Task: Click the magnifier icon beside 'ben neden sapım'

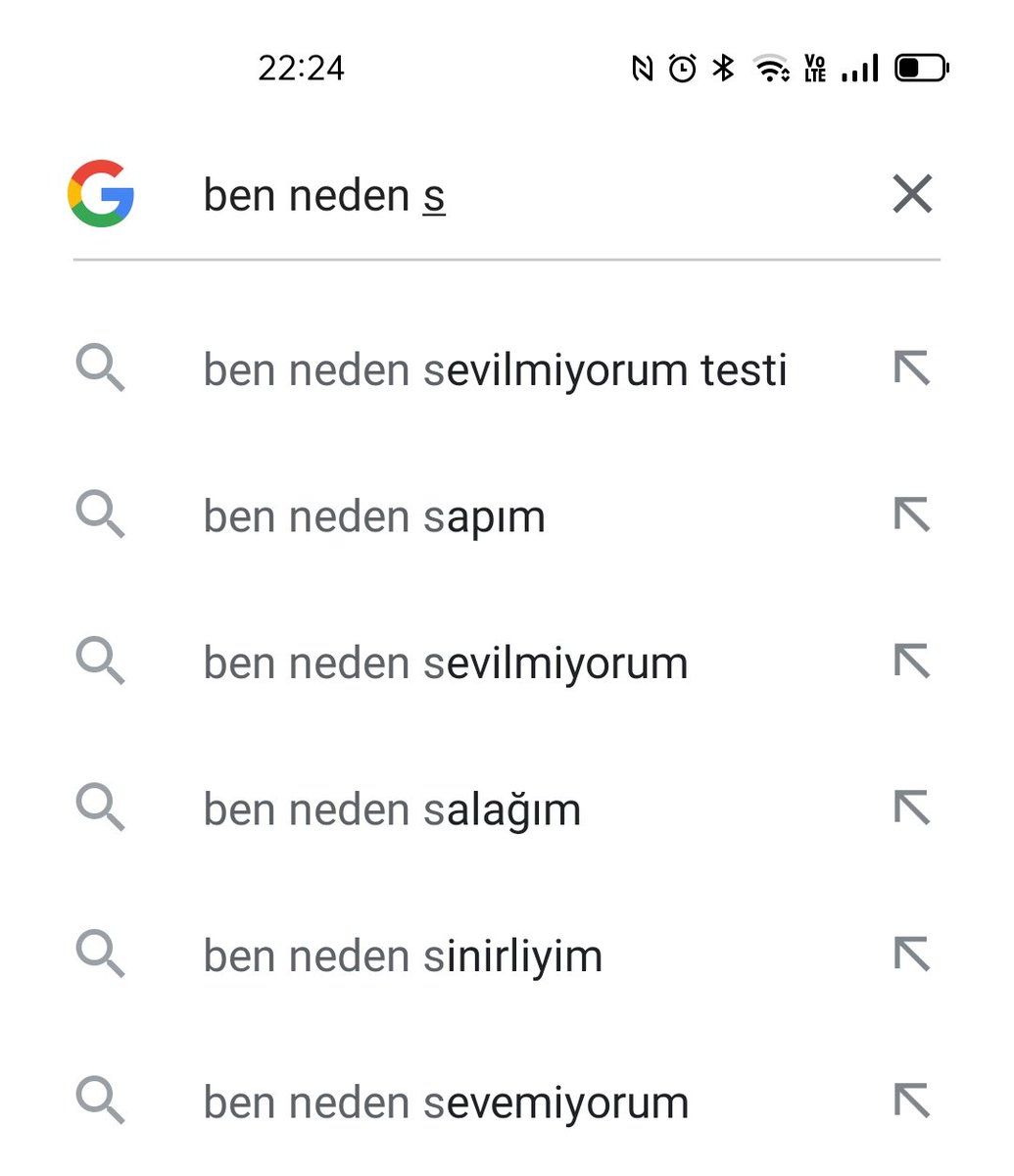Action: [101, 515]
